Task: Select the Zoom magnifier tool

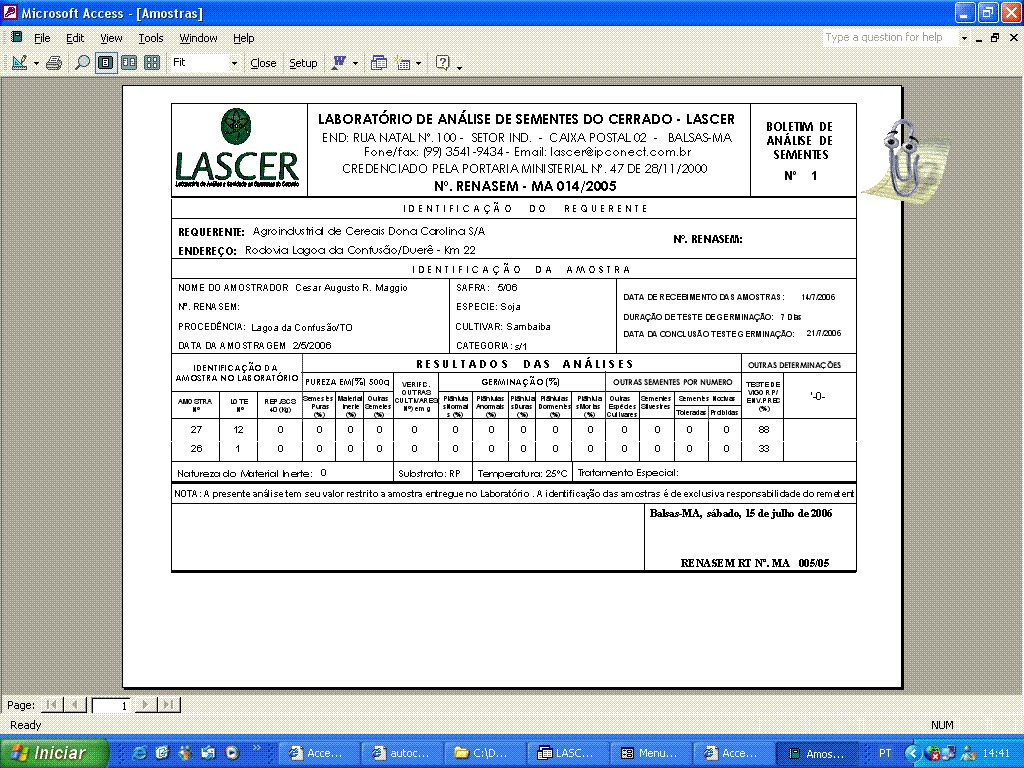Action: point(82,63)
